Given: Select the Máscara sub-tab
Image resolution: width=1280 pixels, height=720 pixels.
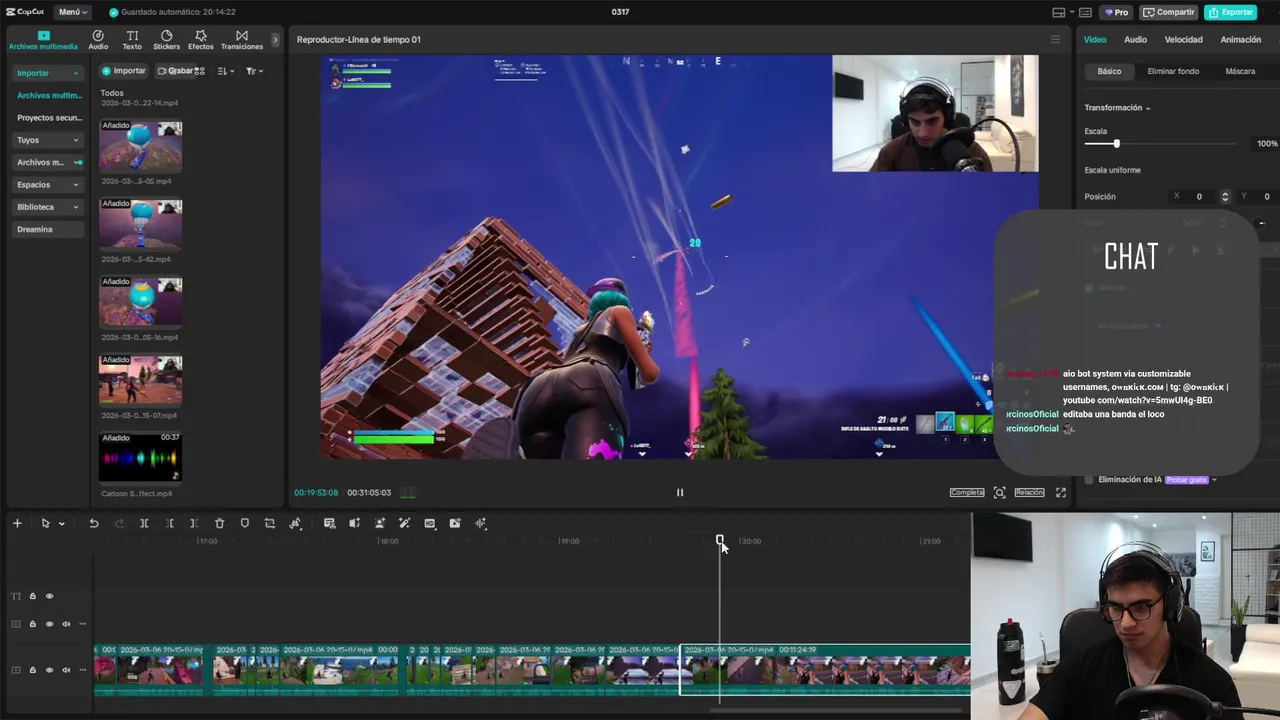Looking at the screenshot, I should point(1240,71).
